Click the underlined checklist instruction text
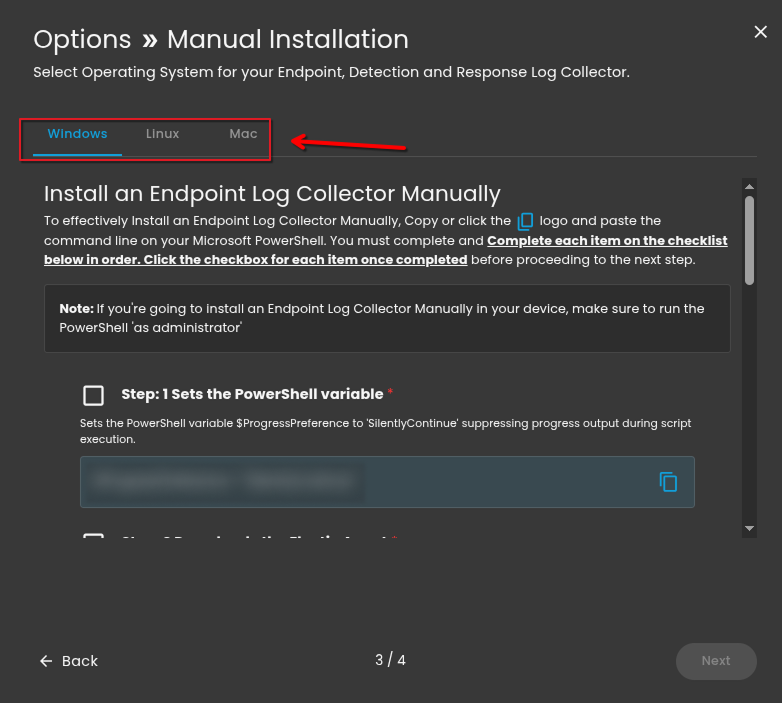The height and width of the screenshot is (703, 782). pos(607,241)
